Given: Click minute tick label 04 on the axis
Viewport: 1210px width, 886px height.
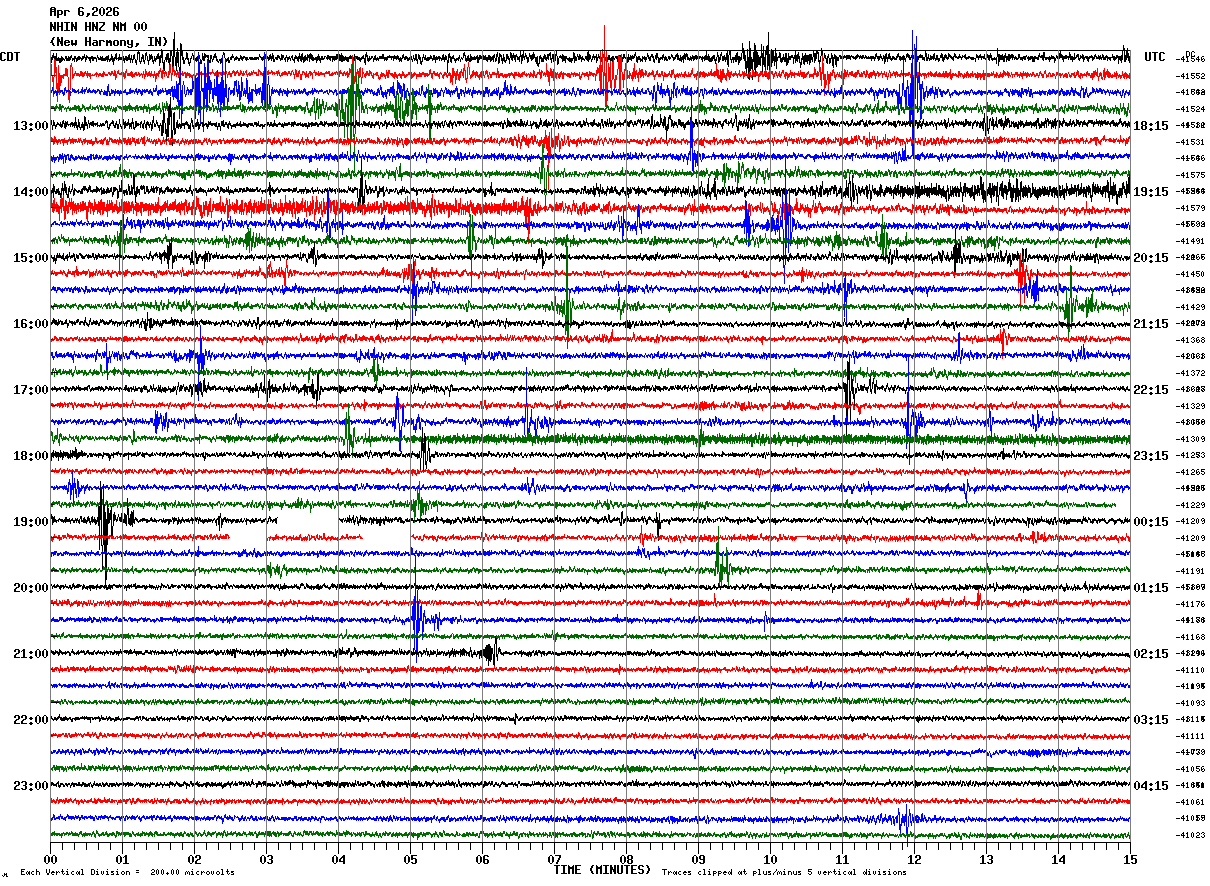Looking at the screenshot, I should 338,859.
